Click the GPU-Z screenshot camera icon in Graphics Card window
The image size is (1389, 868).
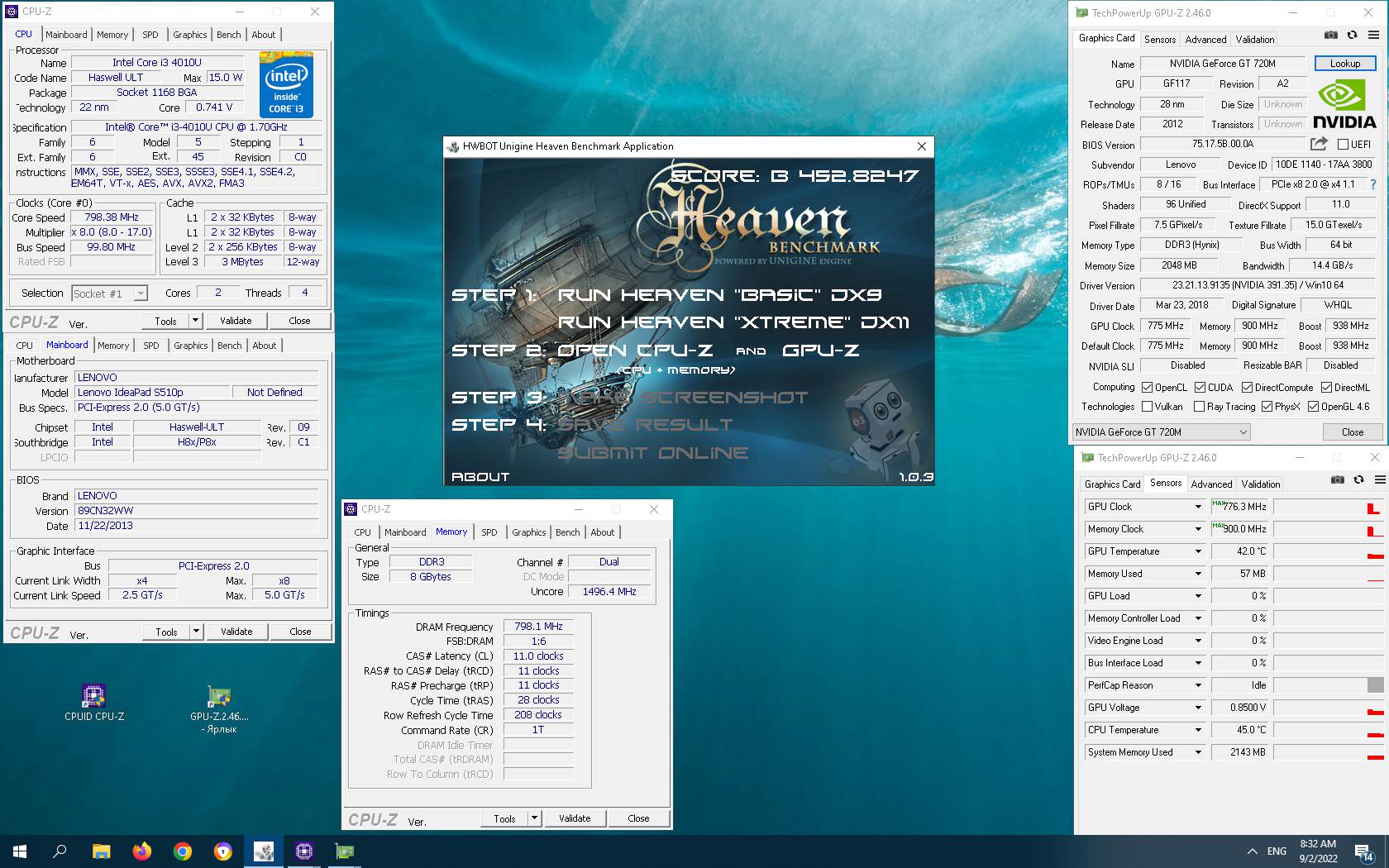pos(1330,36)
